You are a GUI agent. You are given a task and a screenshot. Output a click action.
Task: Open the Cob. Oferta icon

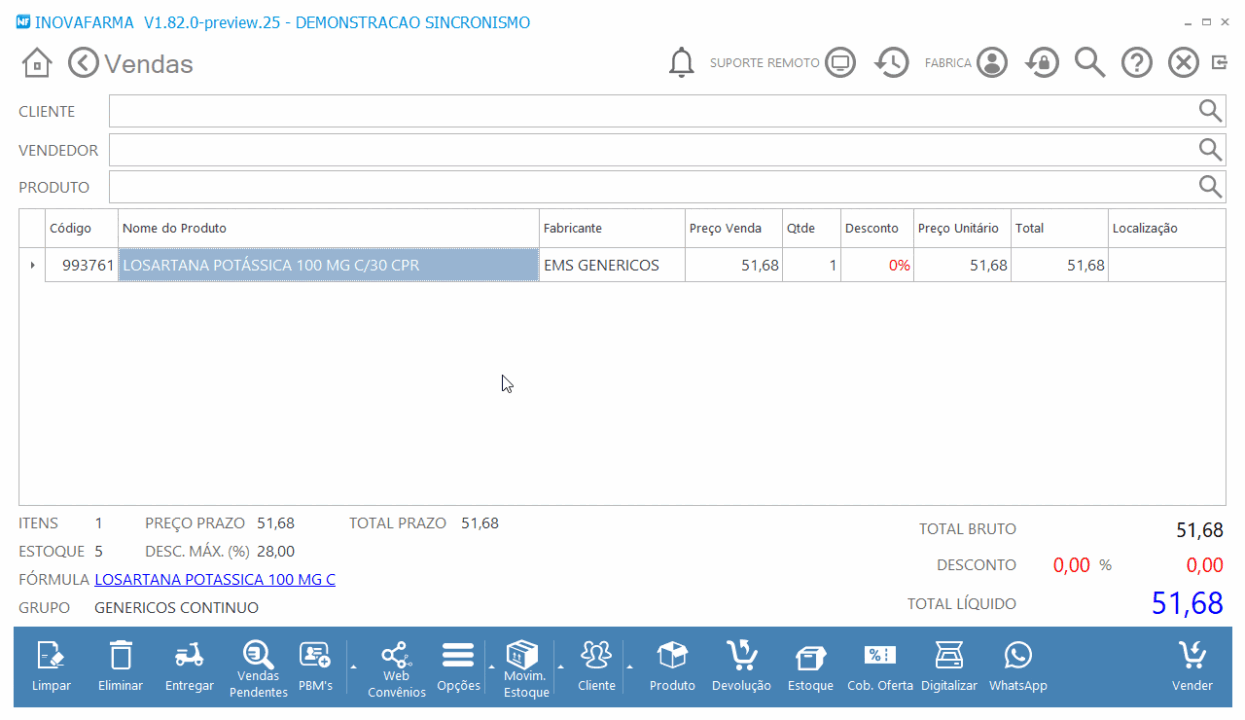[880, 667]
